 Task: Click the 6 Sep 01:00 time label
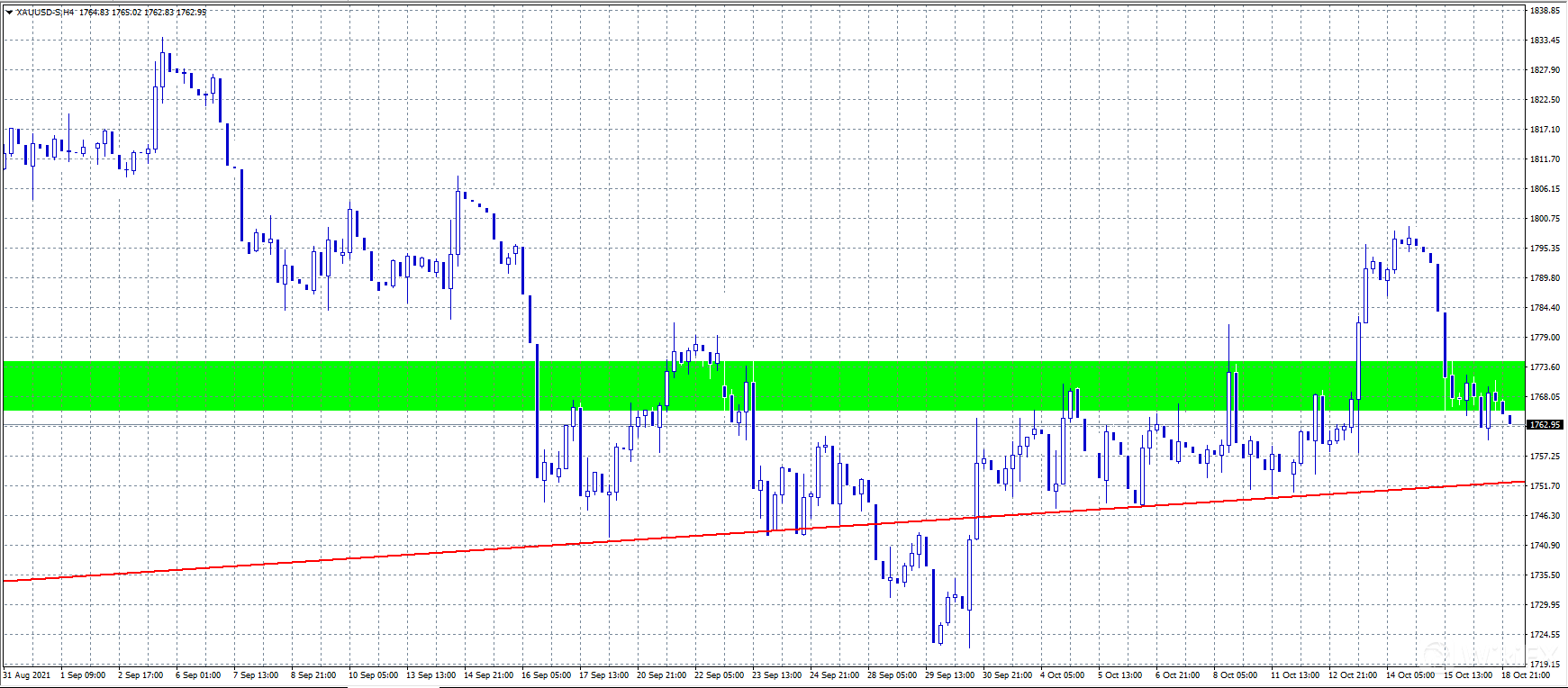(x=198, y=675)
